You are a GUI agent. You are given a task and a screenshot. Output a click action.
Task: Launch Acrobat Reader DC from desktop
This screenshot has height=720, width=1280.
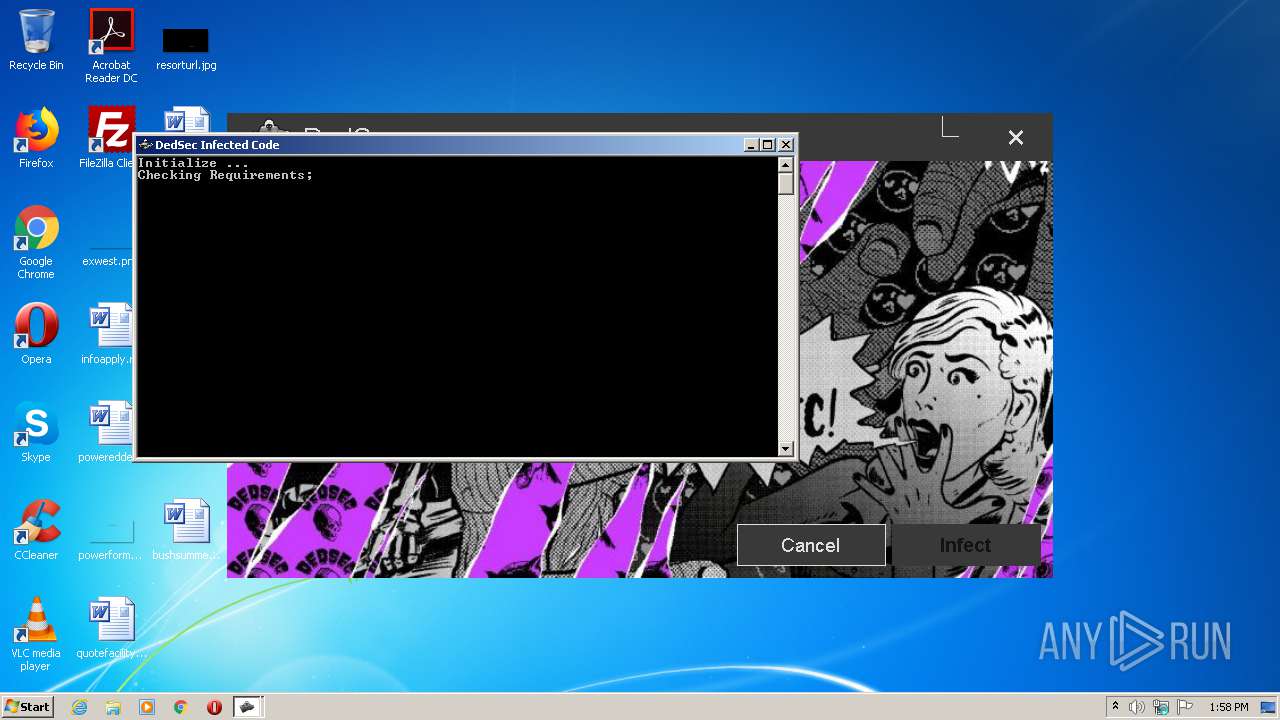(111, 45)
